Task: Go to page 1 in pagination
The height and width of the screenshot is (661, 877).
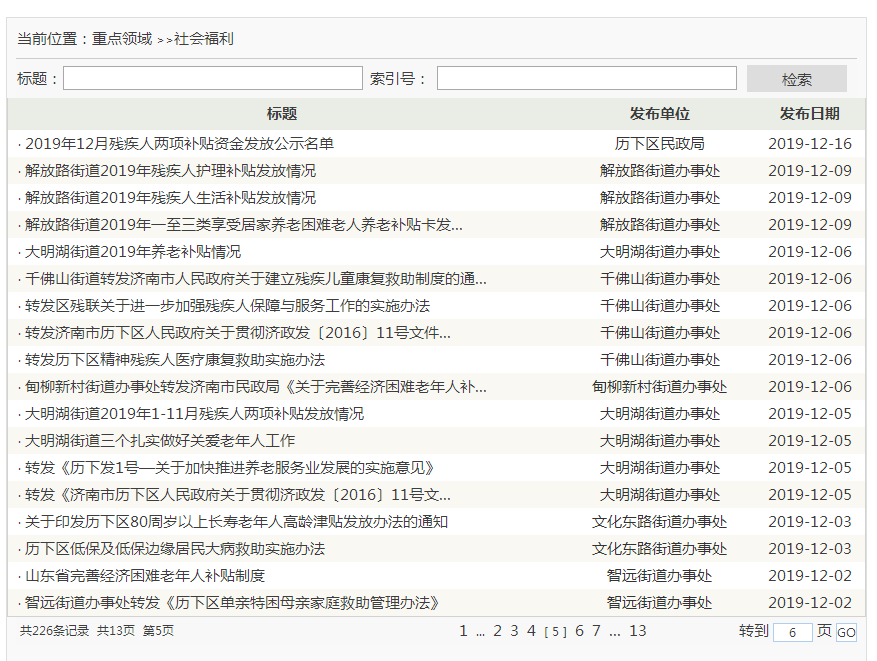Action: (x=463, y=631)
